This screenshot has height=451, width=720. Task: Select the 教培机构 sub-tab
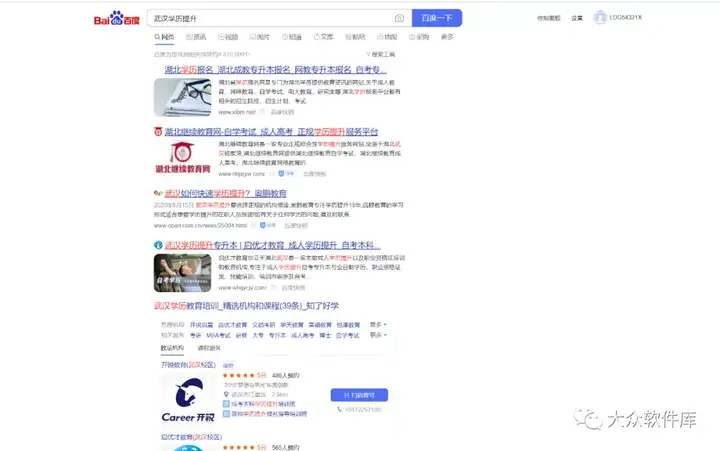pyautogui.click(x=172, y=348)
